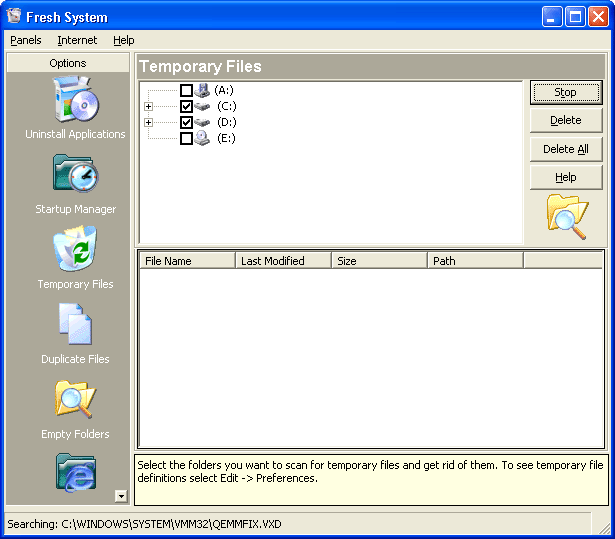Select the hard drive (D:) icon
This screenshot has height=539, width=615.
(x=202, y=122)
